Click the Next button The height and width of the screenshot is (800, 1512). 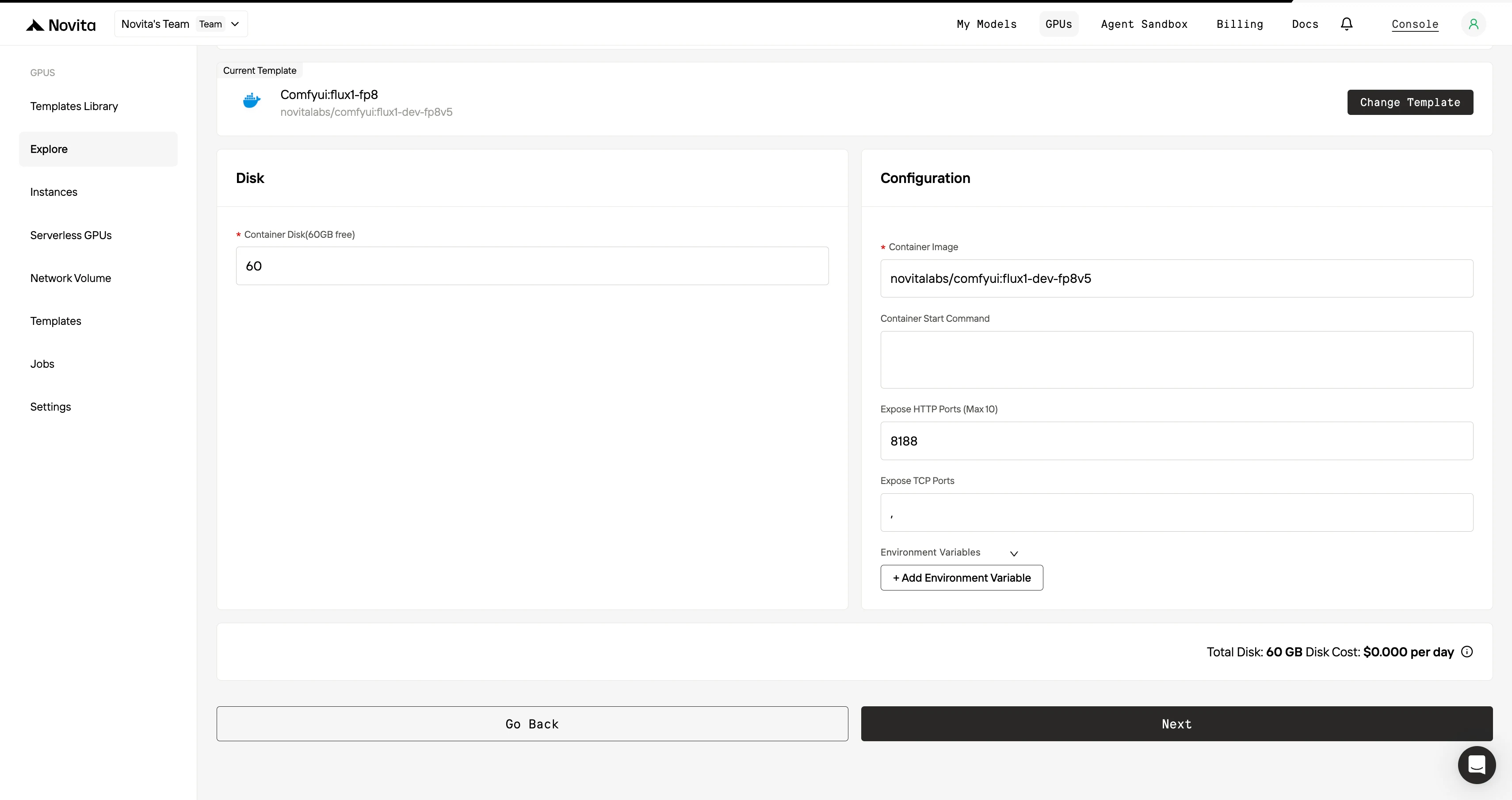click(x=1176, y=724)
